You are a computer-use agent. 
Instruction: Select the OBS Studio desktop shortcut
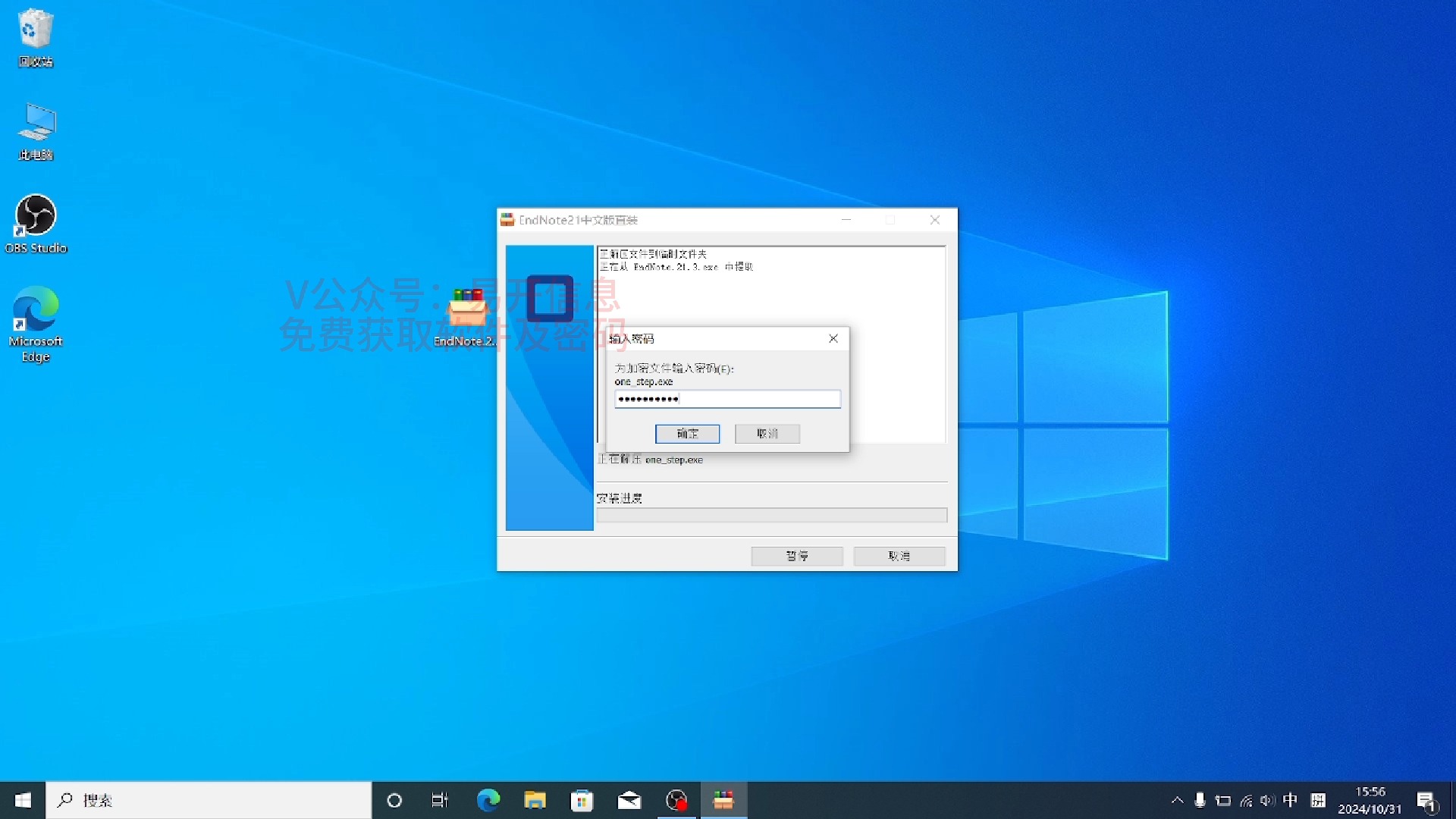tap(36, 224)
